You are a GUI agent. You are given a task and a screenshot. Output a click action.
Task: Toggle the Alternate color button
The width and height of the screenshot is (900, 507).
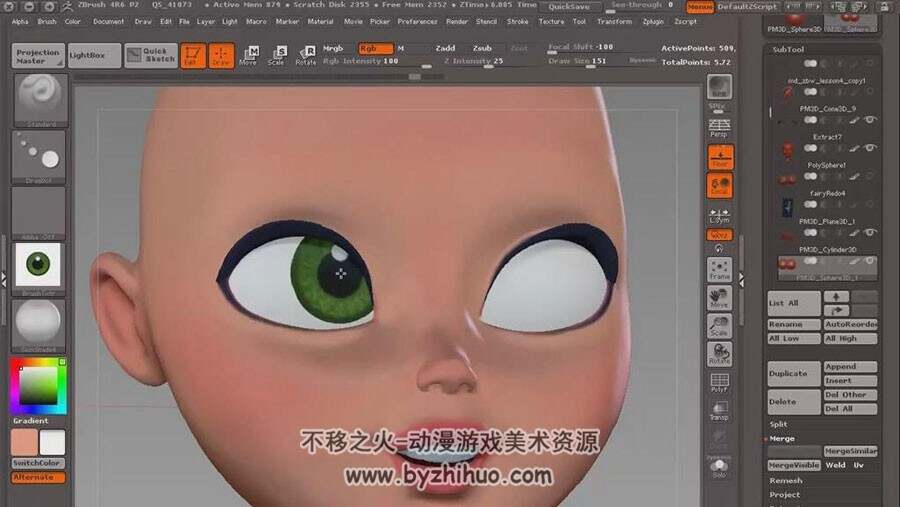pos(38,478)
